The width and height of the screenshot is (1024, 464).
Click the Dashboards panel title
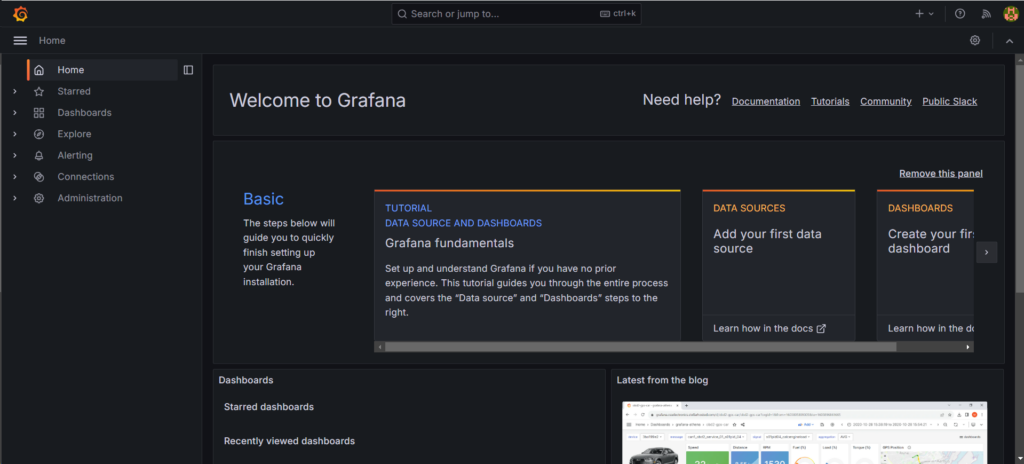pyautogui.click(x=246, y=380)
